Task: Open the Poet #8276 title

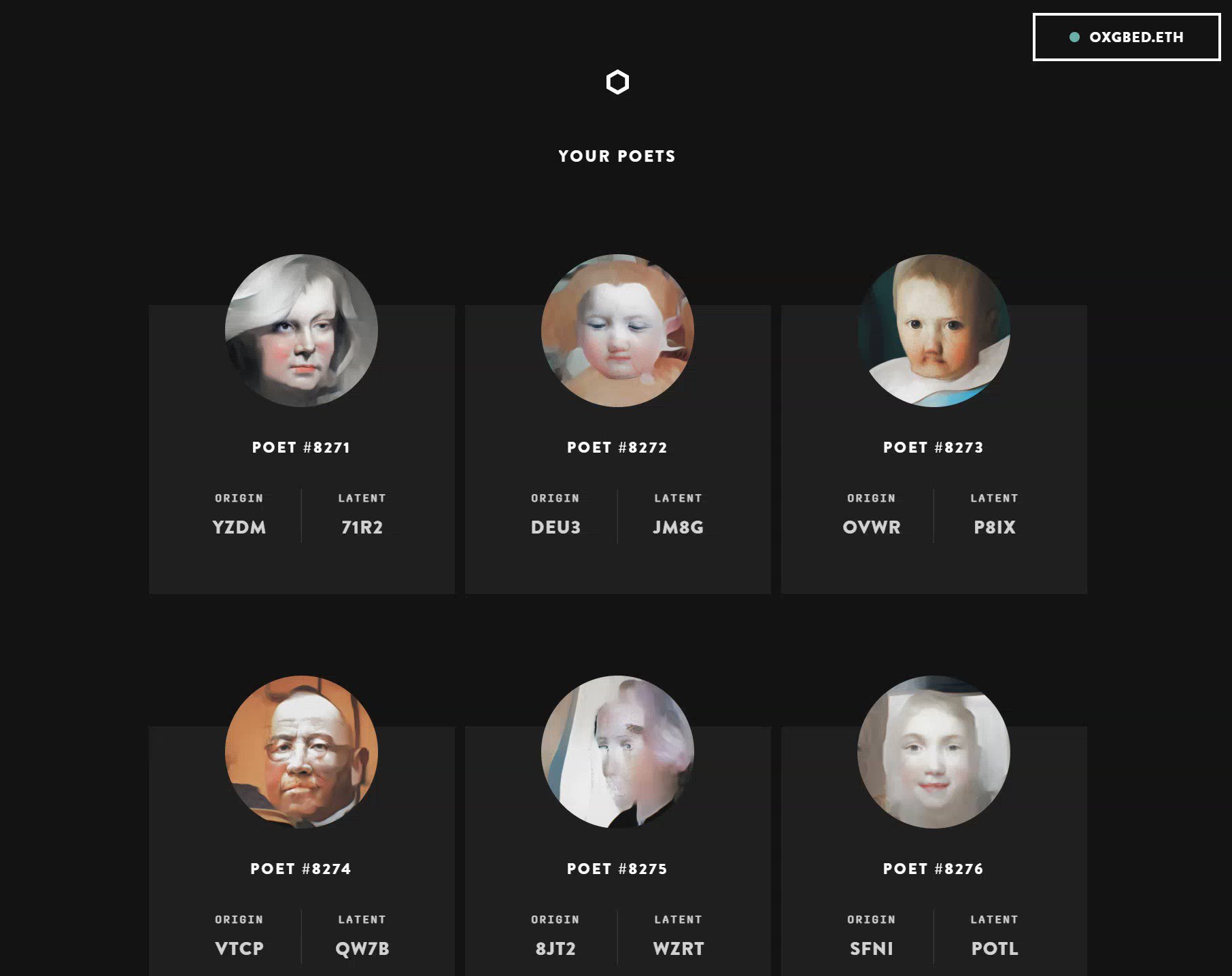Action: pos(934,869)
